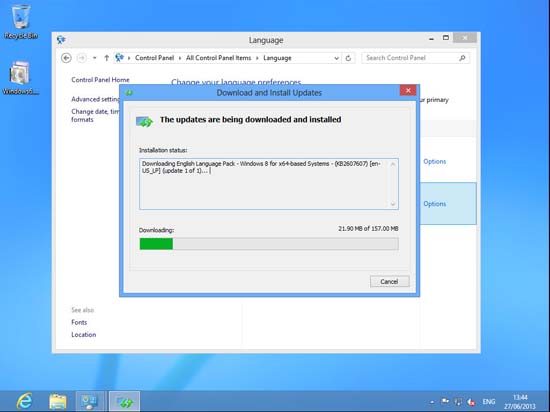The height and width of the screenshot is (412, 550).
Task: Open Options link in the highlighted language row
Action: pos(435,204)
